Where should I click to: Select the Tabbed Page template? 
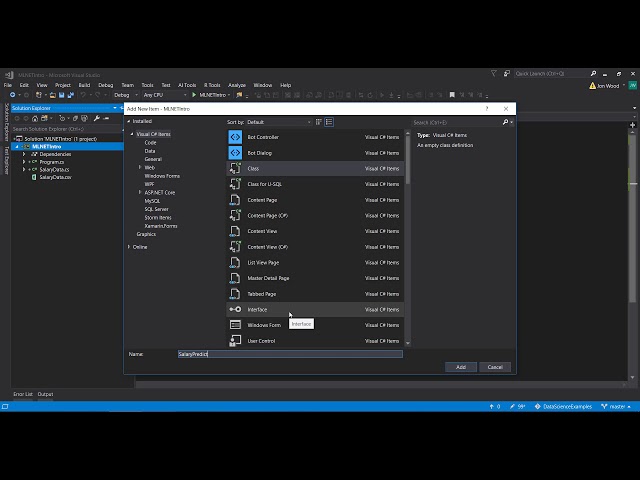[x=315, y=294]
